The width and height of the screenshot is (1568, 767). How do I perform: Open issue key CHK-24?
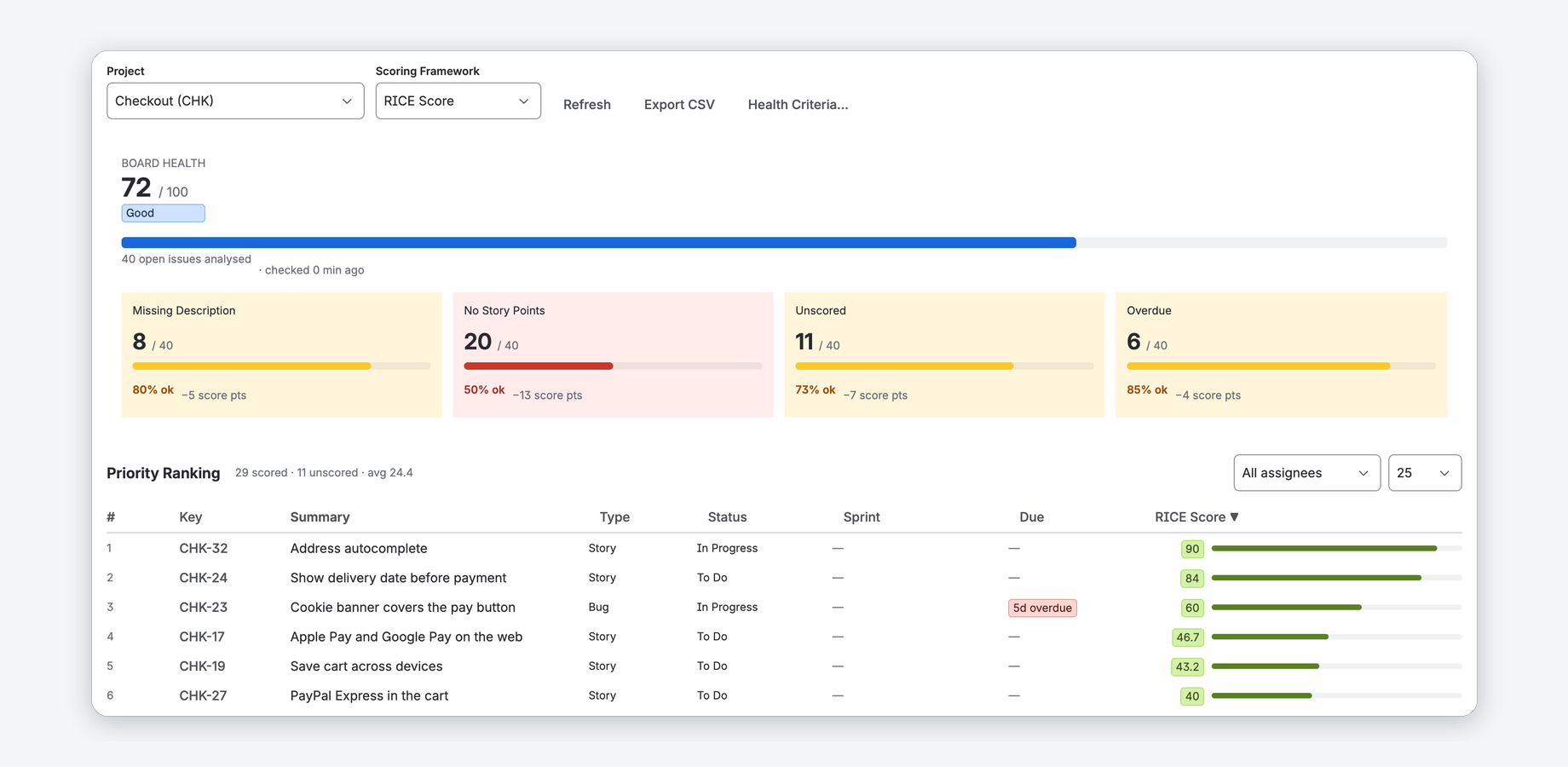pyautogui.click(x=204, y=578)
